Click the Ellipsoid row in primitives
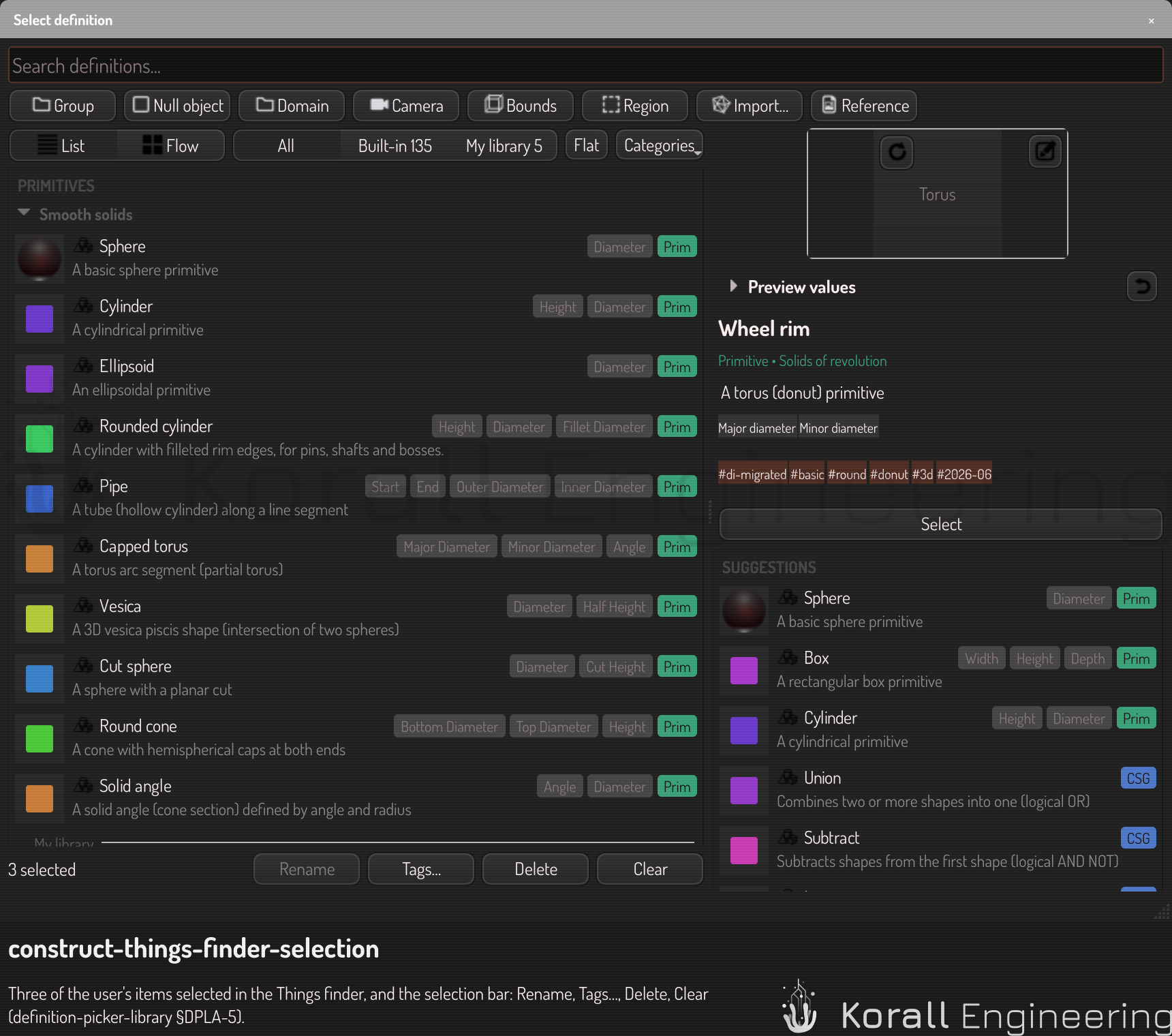The image size is (1172, 1036). pos(356,378)
